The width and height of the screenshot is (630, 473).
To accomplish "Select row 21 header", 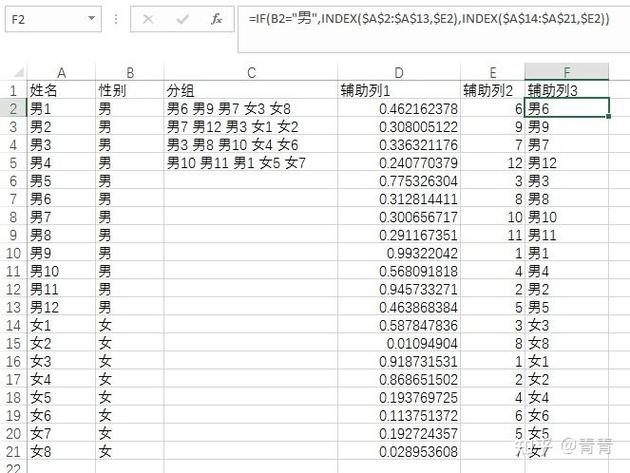I will (x=13, y=452).
